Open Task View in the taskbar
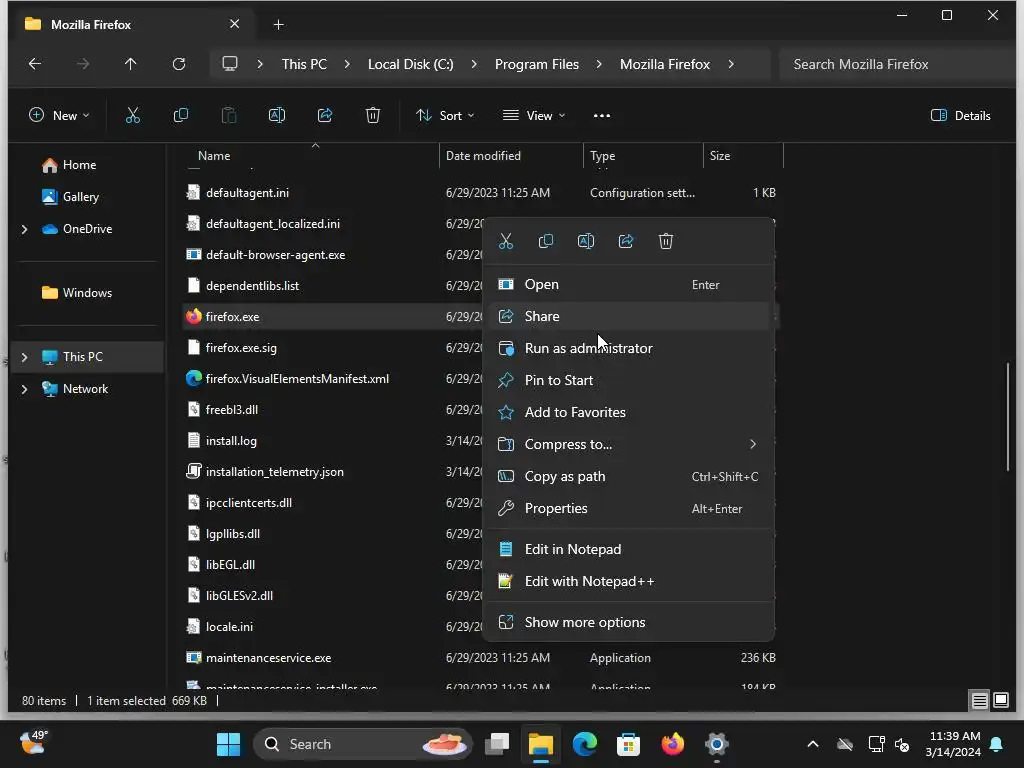Screen dimensions: 1024x768 point(497,744)
